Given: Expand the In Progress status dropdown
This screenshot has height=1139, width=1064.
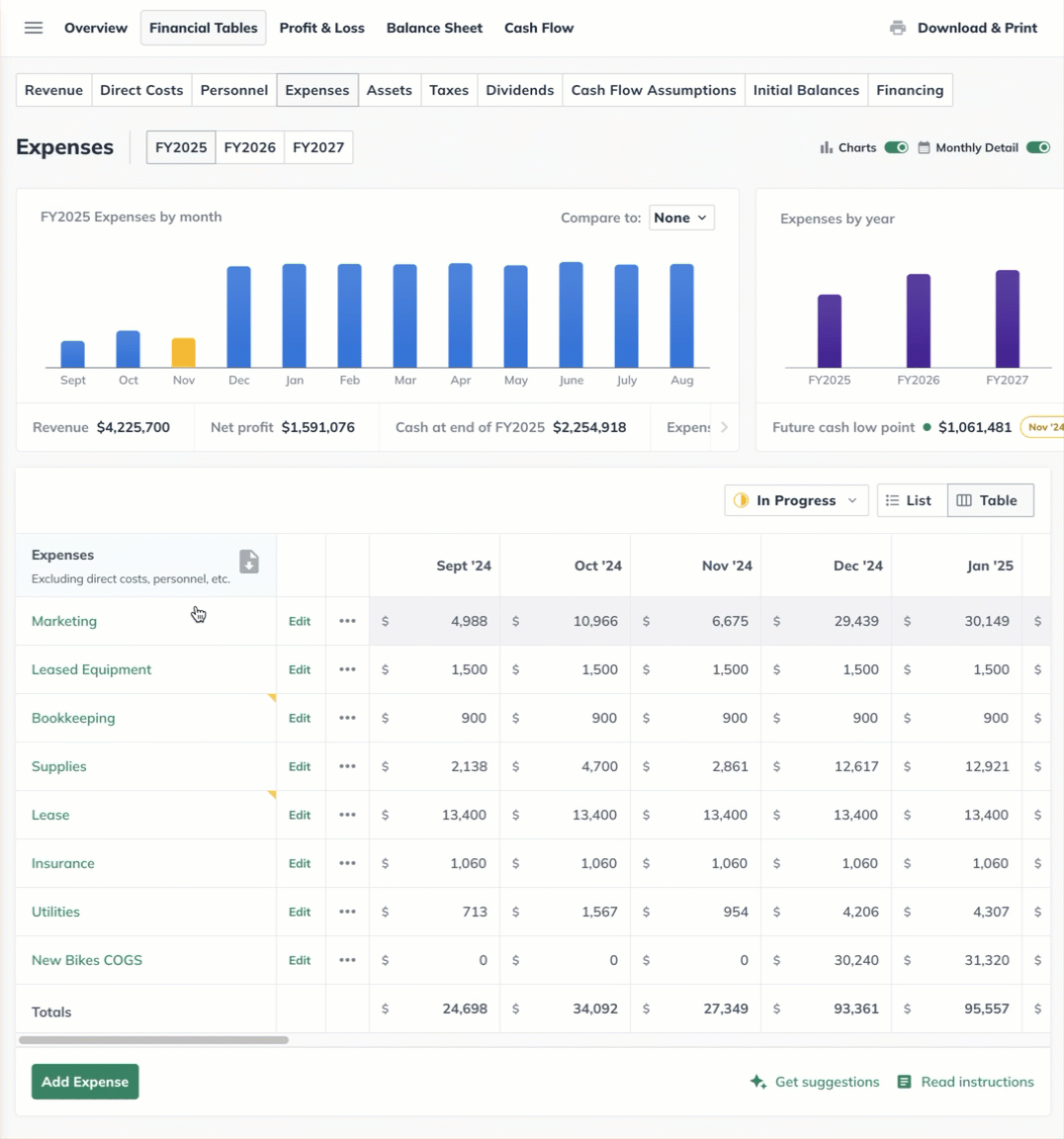Looking at the screenshot, I should tap(796, 500).
